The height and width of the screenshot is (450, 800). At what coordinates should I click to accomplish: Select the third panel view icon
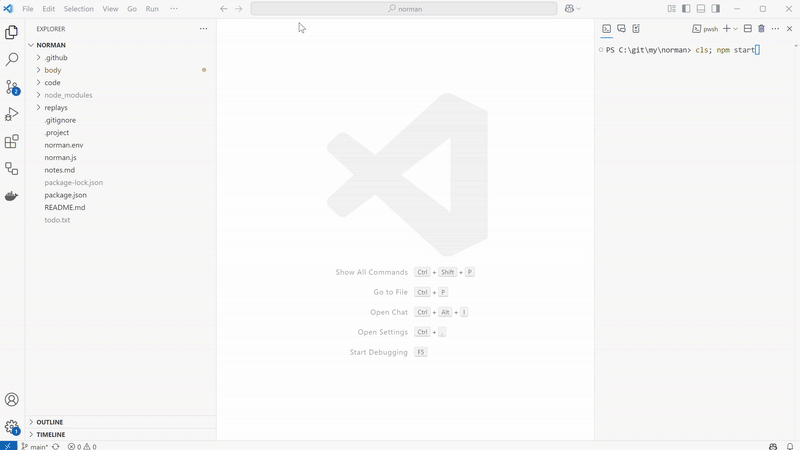[636, 29]
